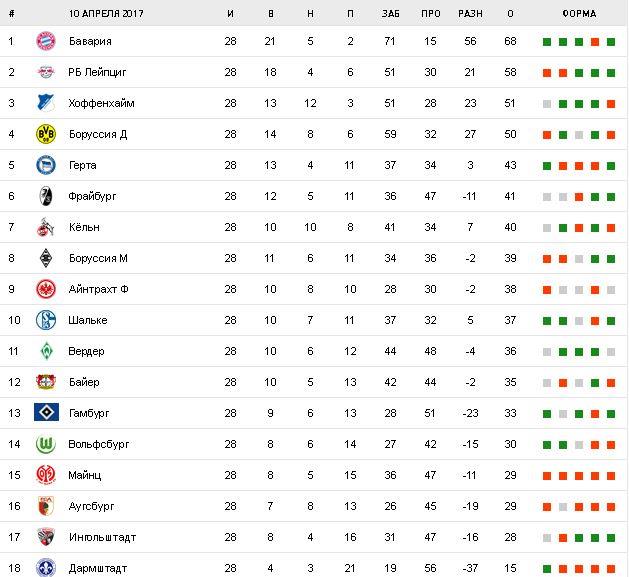
Task: Click the Хоффенхайм club crest
Action: 45,103
